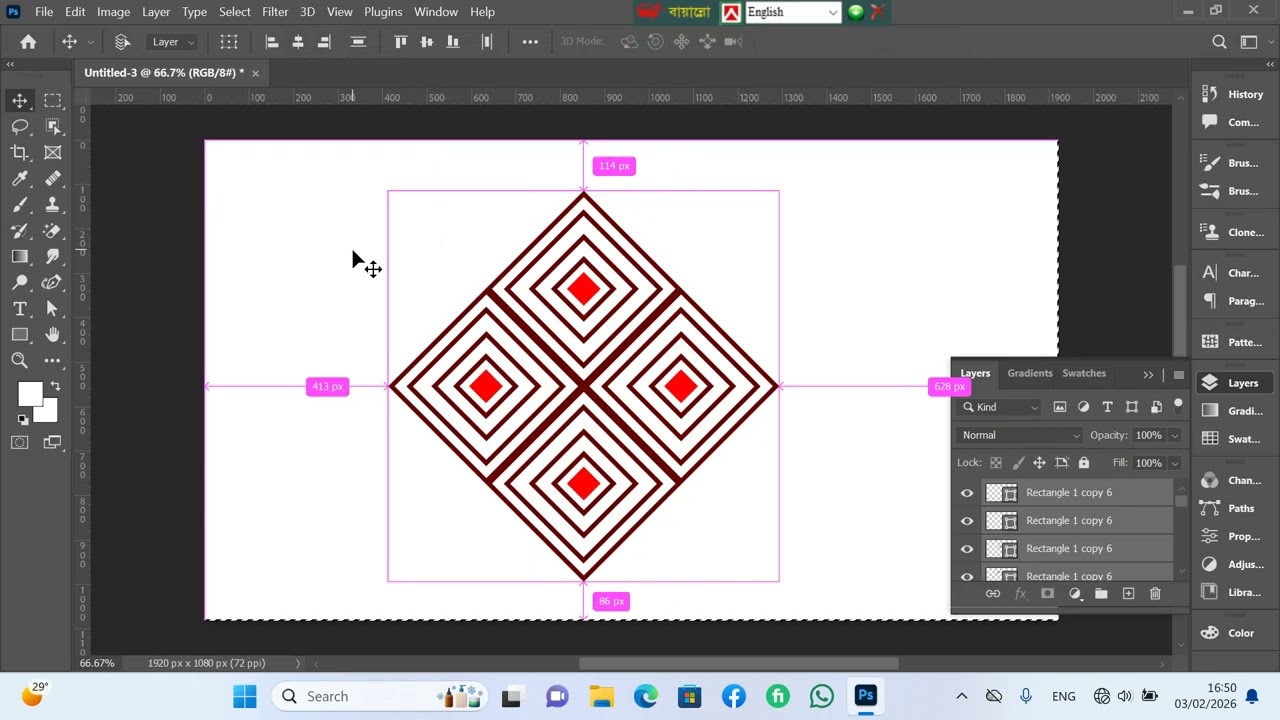Select the Gradient tool
This screenshot has height=720, width=1280.
tap(20, 256)
